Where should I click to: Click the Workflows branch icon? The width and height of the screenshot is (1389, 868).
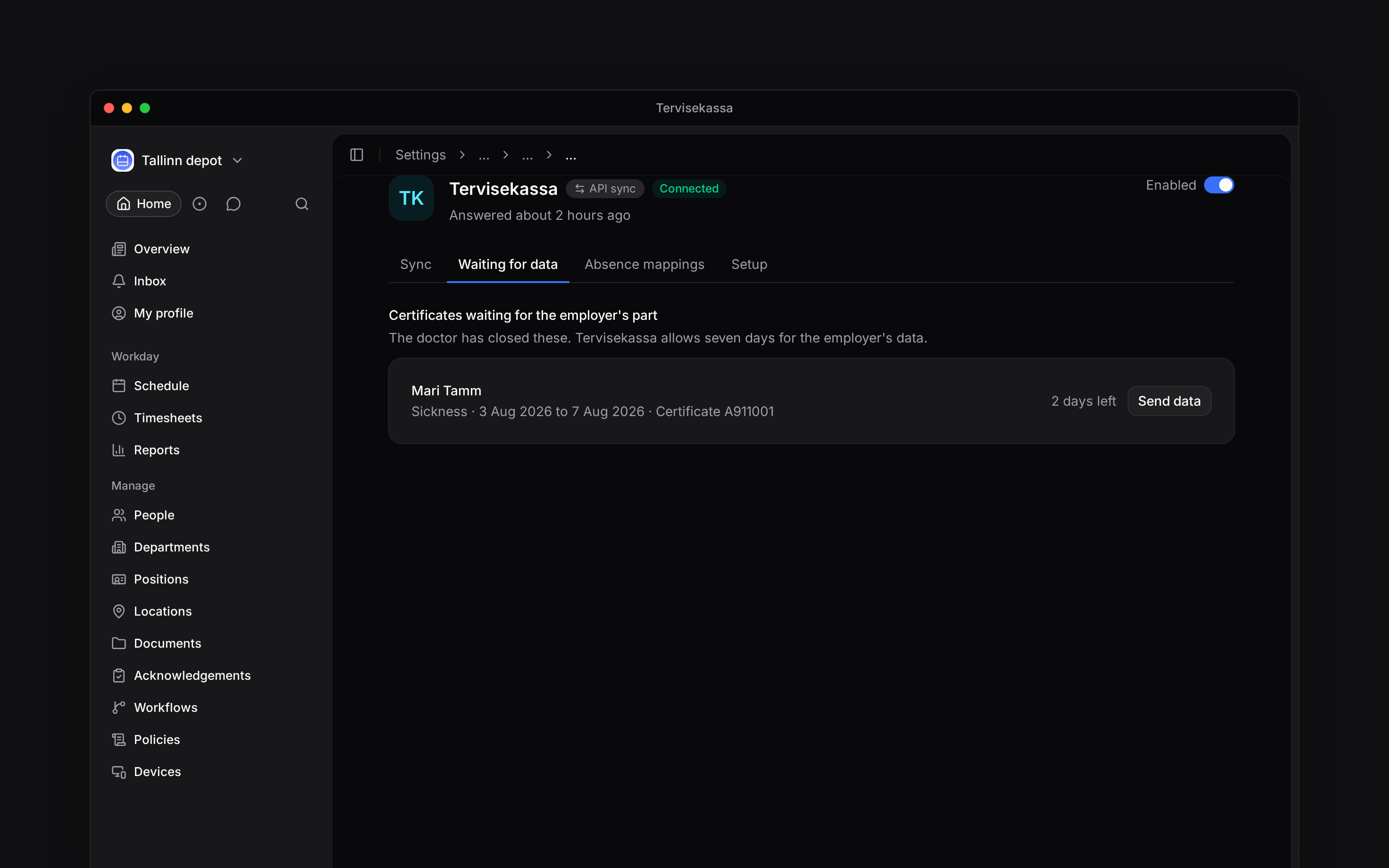(119, 708)
